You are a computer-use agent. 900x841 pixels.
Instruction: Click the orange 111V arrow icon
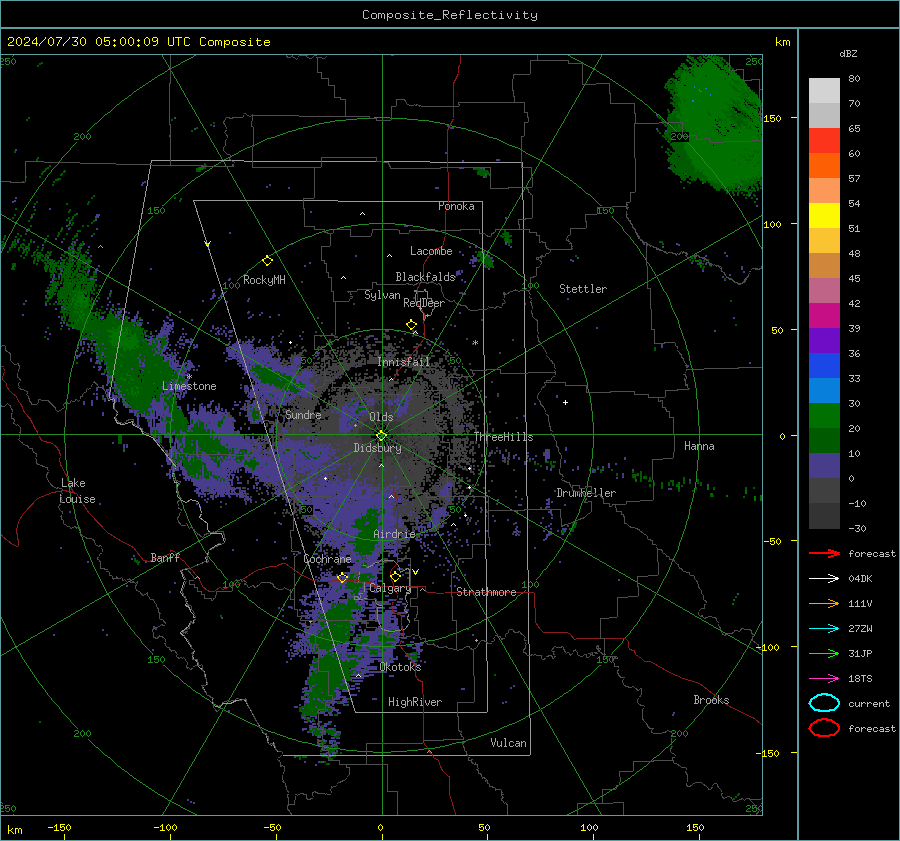pos(824,603)
